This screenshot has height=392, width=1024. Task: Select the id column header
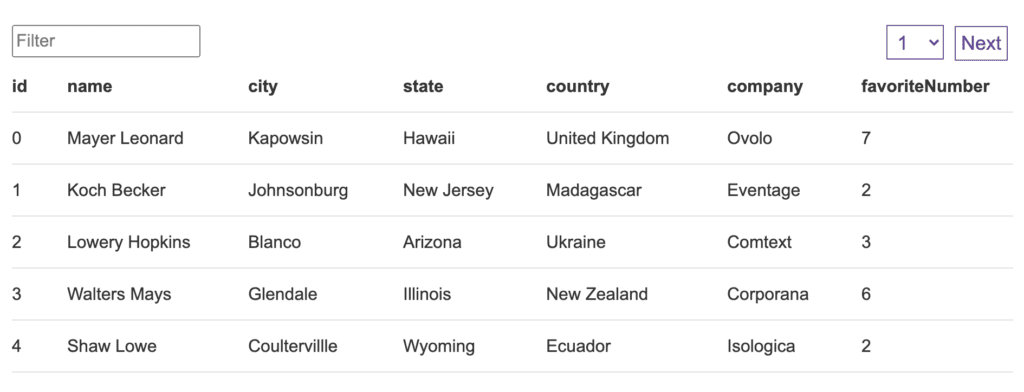click(x=20, y=86)
